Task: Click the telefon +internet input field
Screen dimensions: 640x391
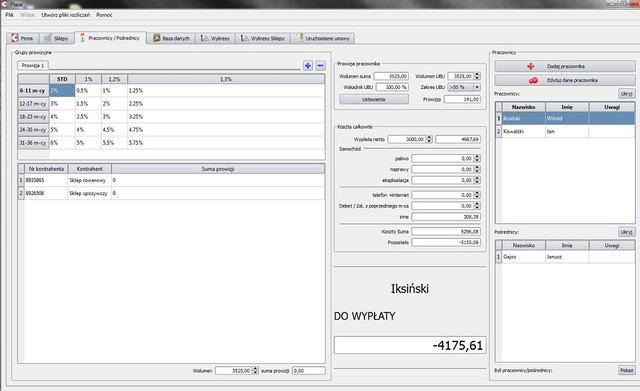Action: pyautogui.click(x=442, y=195)
